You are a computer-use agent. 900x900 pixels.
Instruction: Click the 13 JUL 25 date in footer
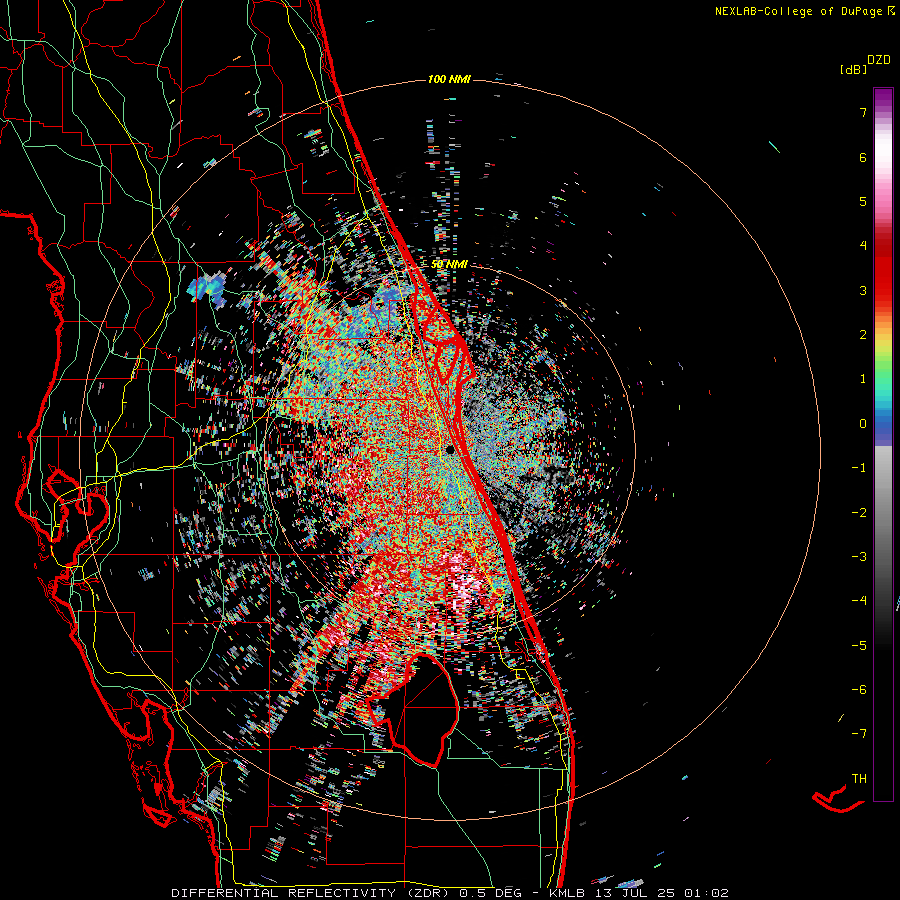click(x=633, y=893)
